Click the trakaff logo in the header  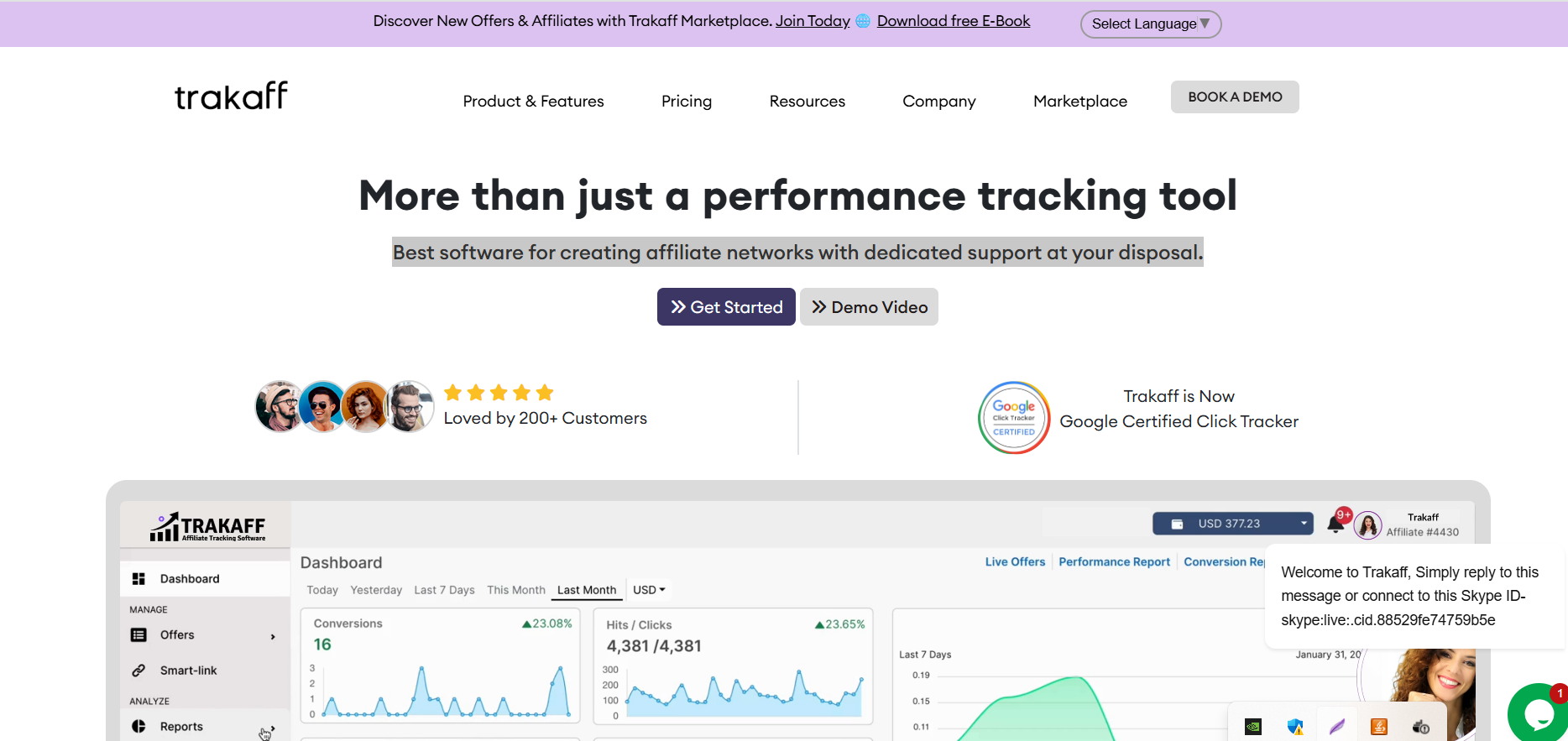[x=231, y=97]
